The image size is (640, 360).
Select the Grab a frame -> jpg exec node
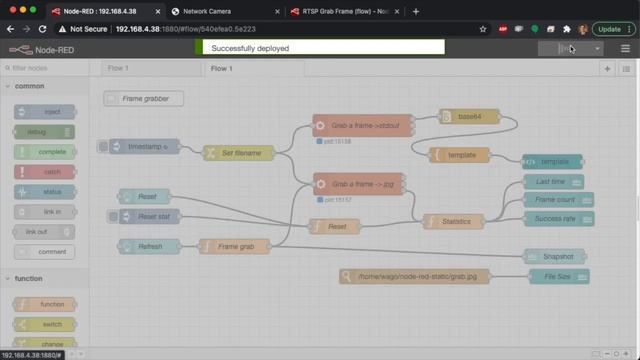pyautogui.click(x=358, y=184)
